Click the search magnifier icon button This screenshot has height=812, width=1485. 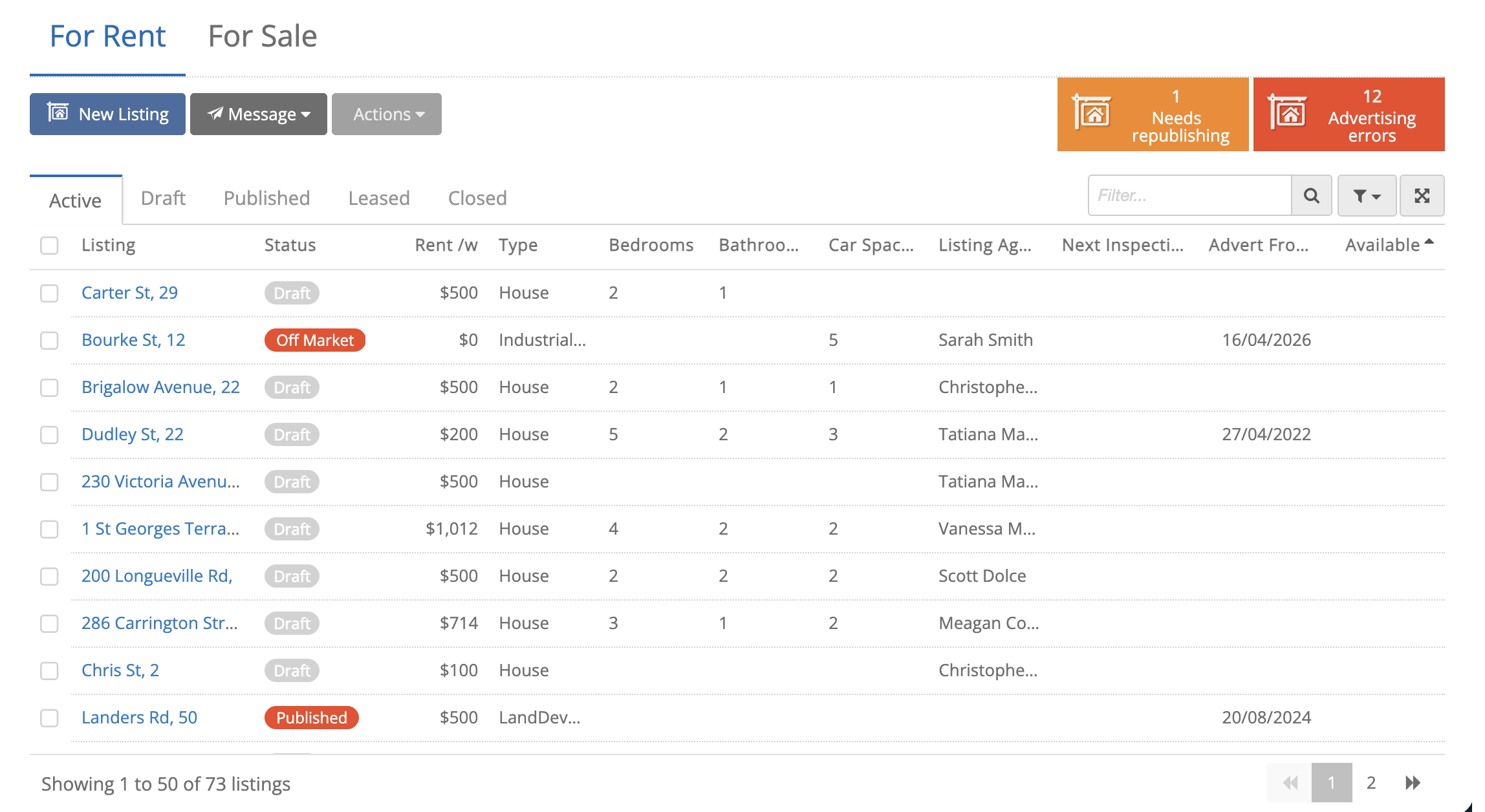(1311, 195)
